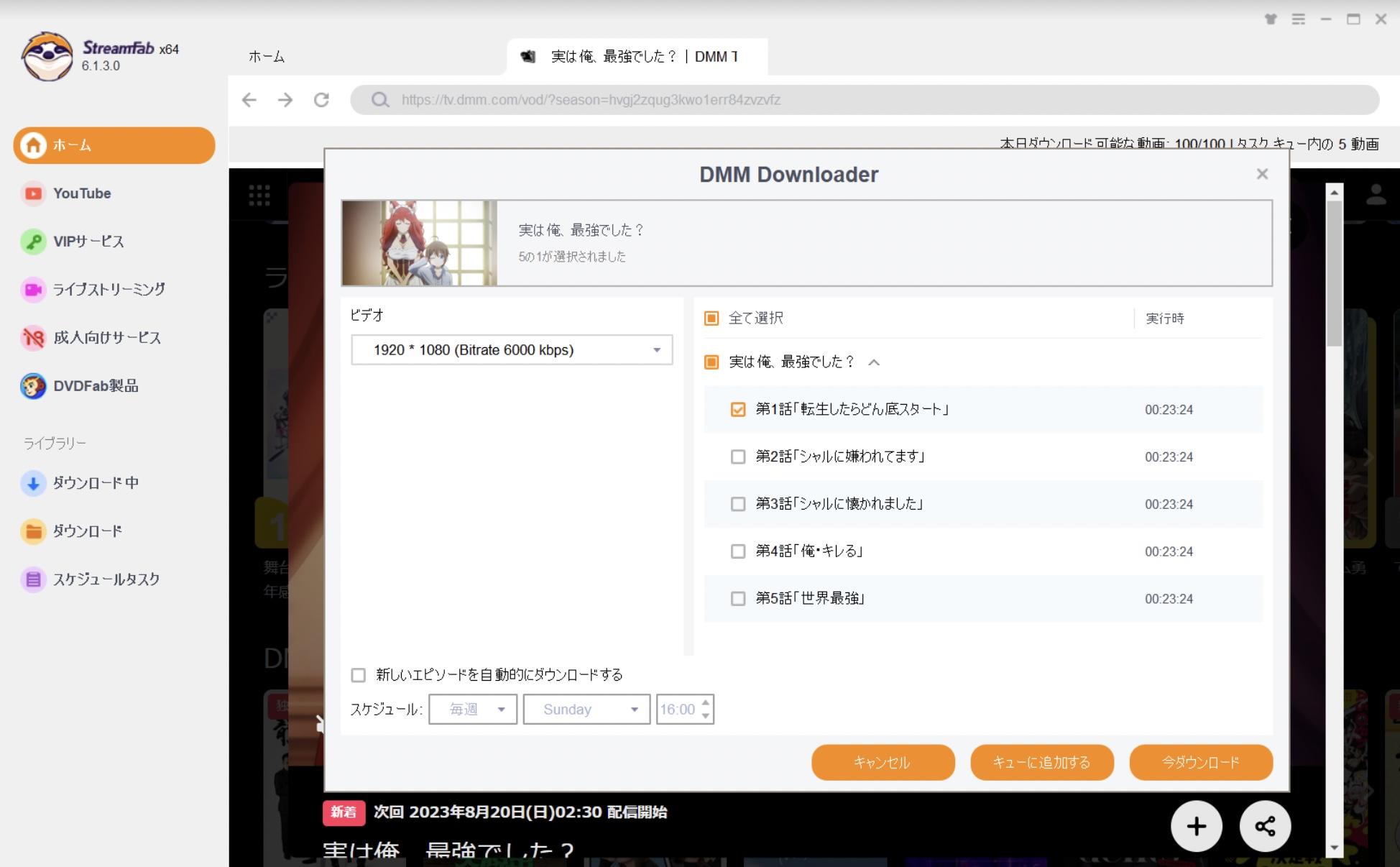The width and height of the screenshot is (1400, 867).
Task: Open DVDFab products icon
Action: 33,386
